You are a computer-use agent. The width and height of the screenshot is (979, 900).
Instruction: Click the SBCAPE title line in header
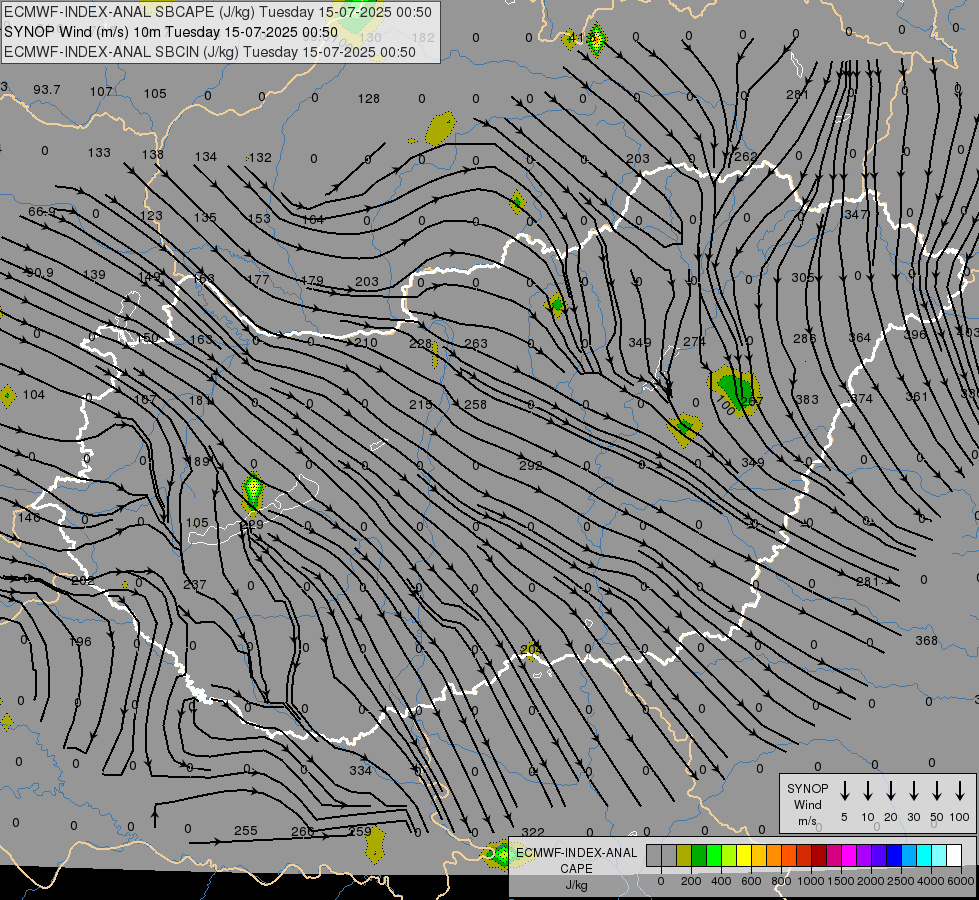[x=217, y=12]
